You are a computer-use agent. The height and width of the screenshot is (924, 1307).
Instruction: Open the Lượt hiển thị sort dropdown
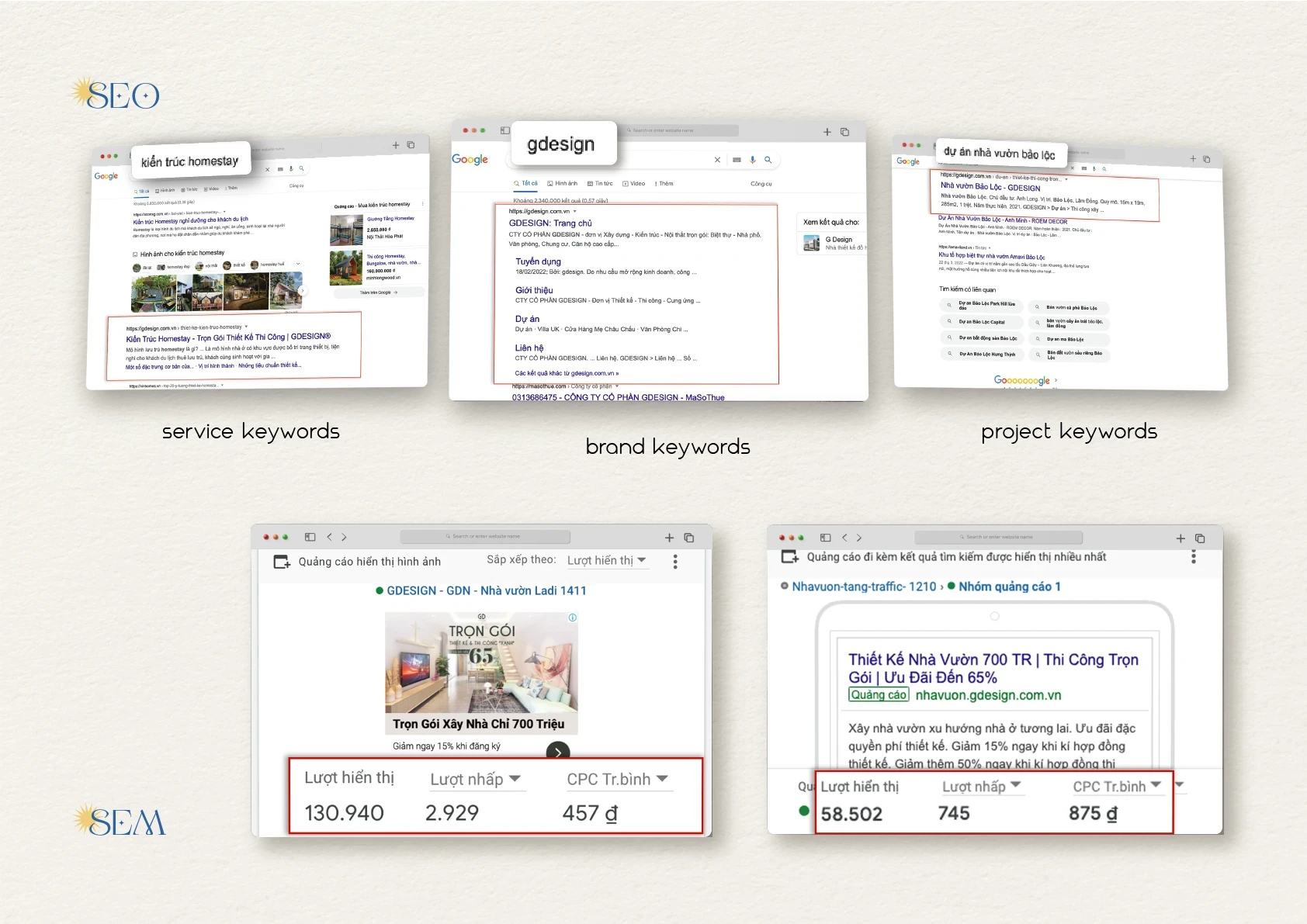(607, 560)
